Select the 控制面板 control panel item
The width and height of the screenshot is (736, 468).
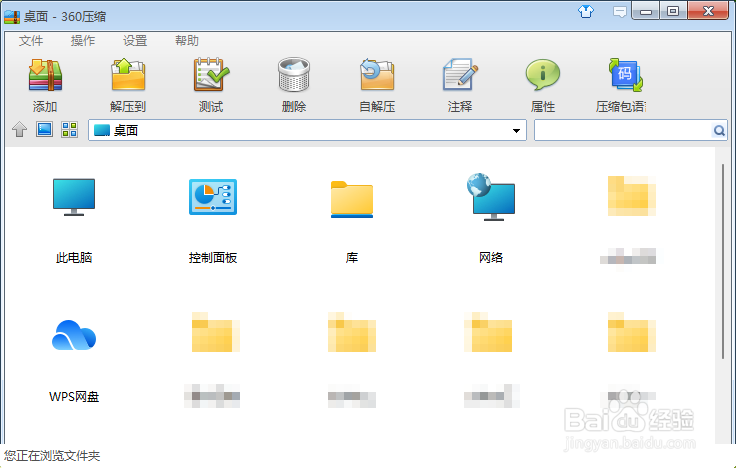coord(213,219)
